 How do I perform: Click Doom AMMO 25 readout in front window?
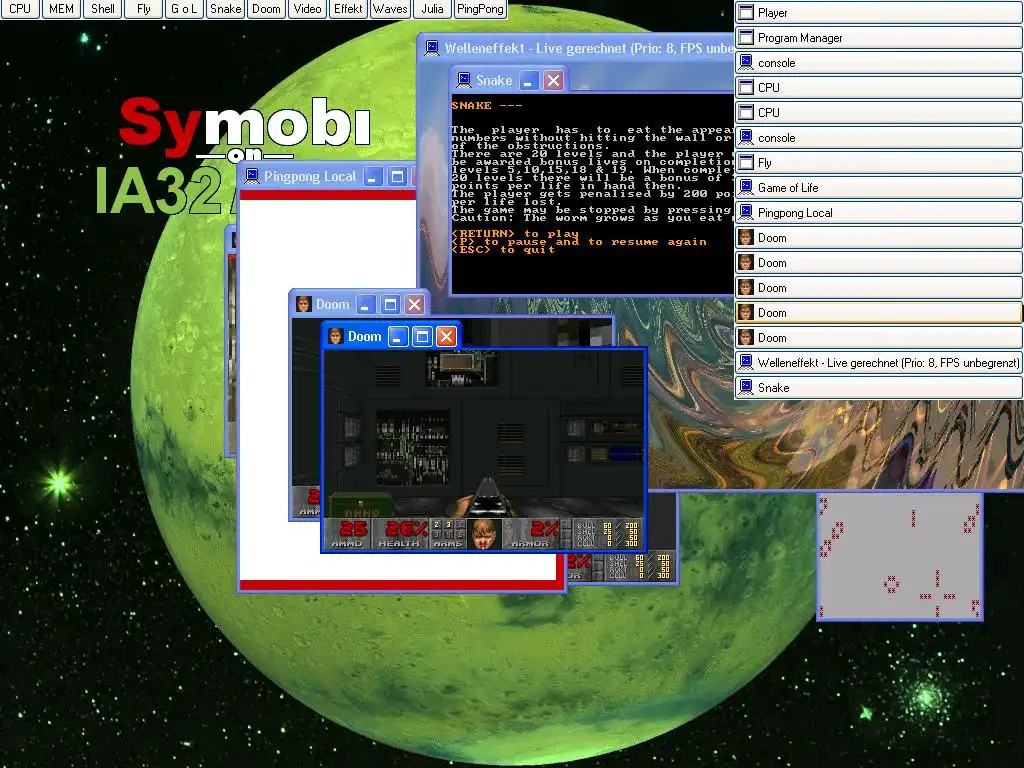[347, 534]
